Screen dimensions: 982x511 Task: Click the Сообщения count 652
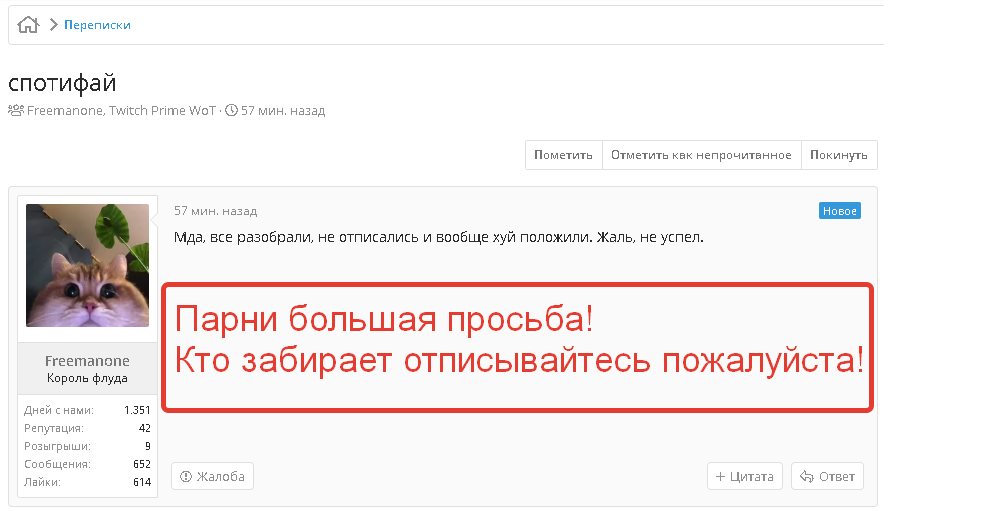point(142,464)
